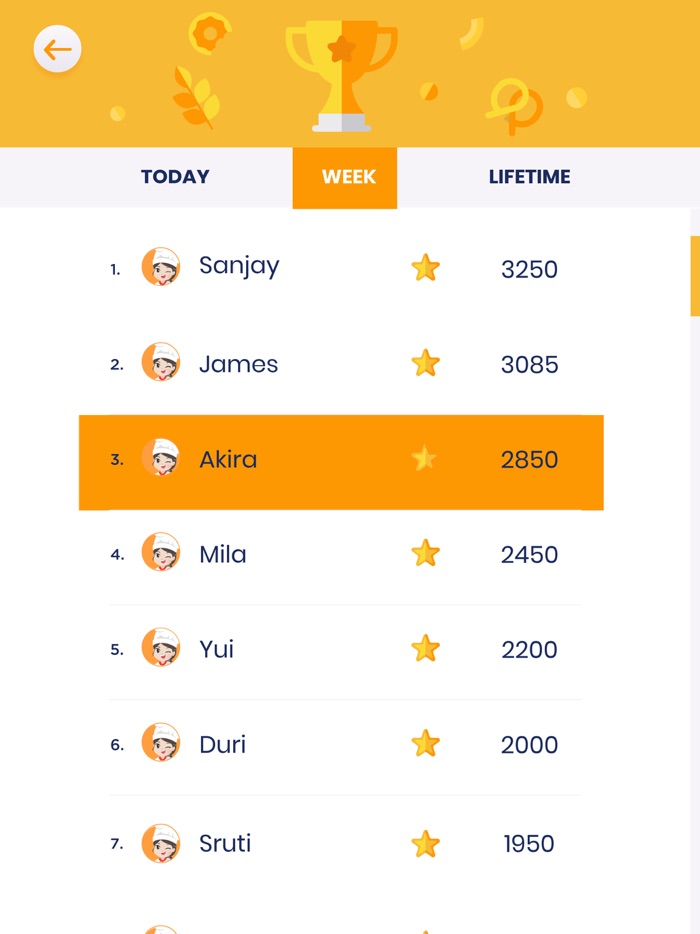Select the WEEK tab
Screen dimensions: 700x934
pyautogui.click(x=345, y=178)
